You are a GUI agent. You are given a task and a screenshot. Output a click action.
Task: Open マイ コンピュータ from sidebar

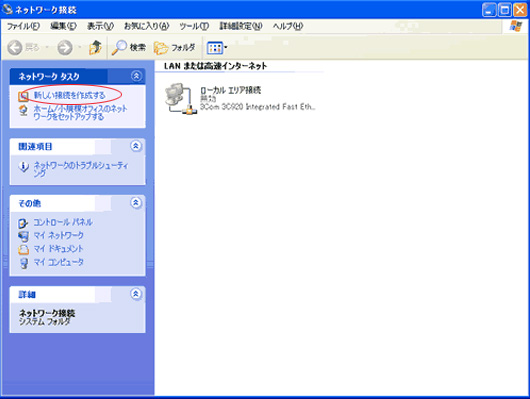[58, 262]
